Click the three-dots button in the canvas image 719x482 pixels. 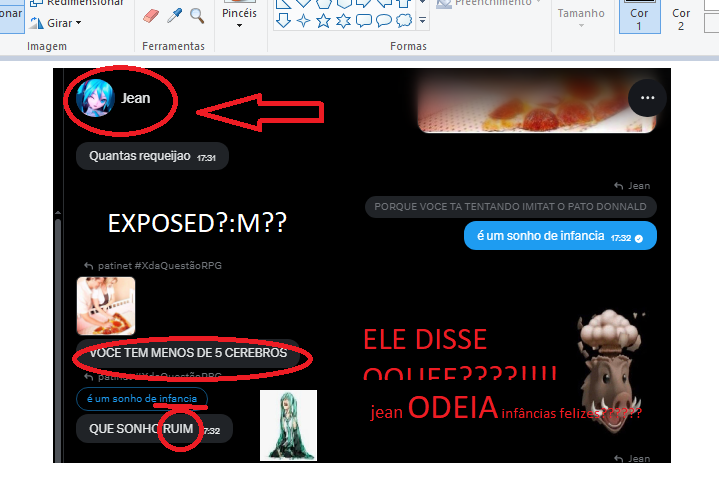click(x=647, y=98)
